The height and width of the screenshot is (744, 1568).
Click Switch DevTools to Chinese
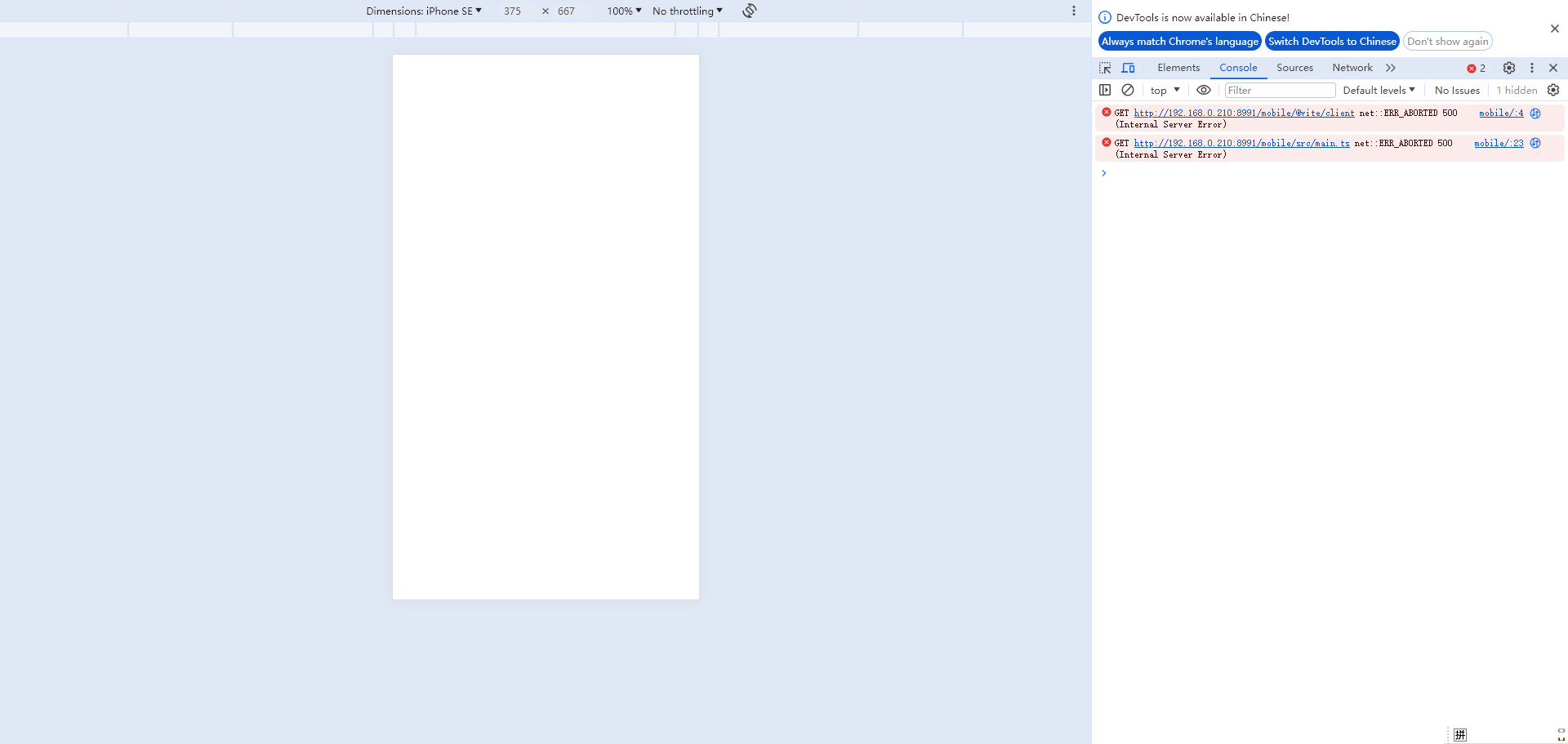[x=1332, y=42]
